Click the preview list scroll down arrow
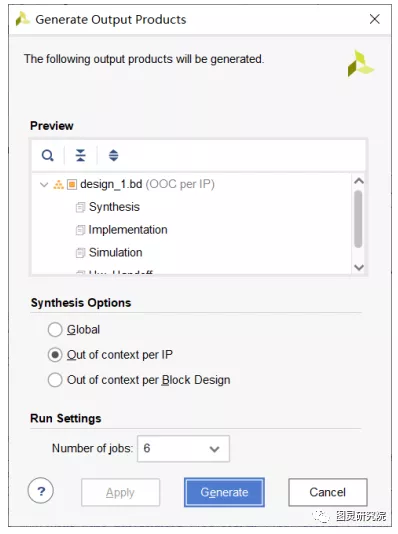Viewport: 398px width, 534px height. (359, 267)
